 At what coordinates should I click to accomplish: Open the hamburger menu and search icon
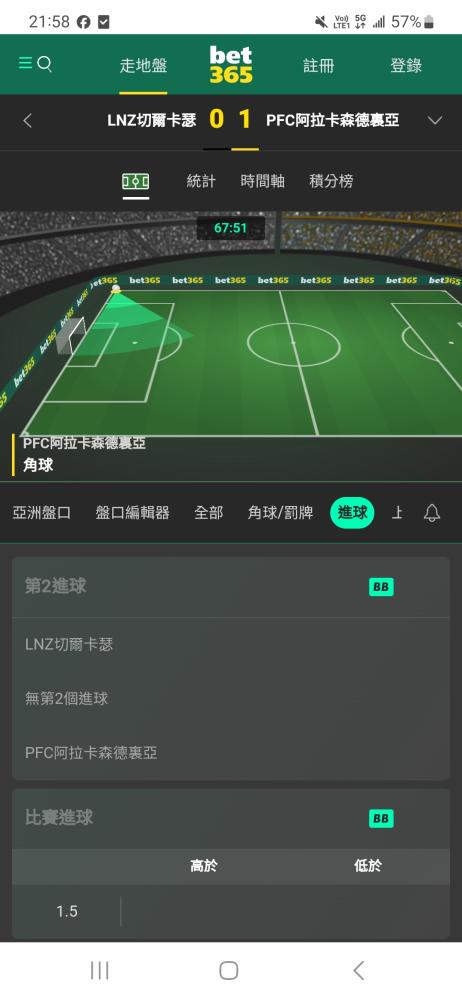35,64
